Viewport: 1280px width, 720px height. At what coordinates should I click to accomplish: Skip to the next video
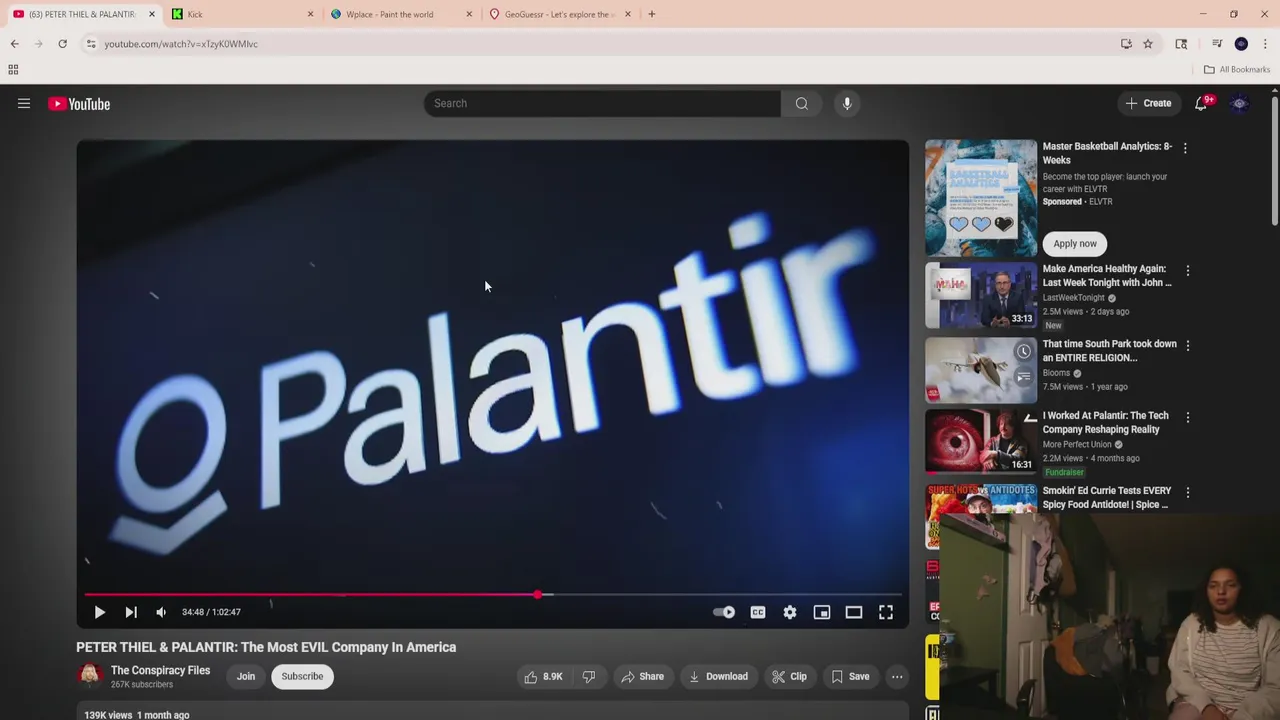click(131, 612)
